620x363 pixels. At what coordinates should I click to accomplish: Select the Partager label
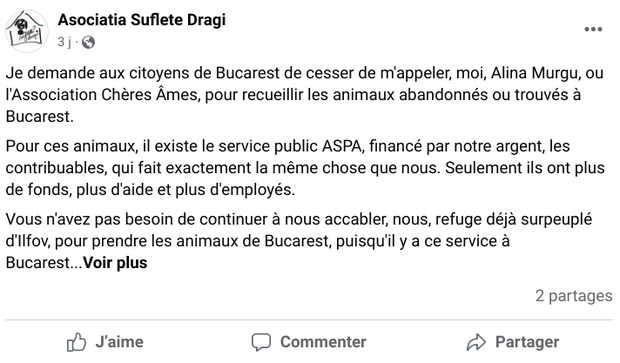(x=527, y=342)
